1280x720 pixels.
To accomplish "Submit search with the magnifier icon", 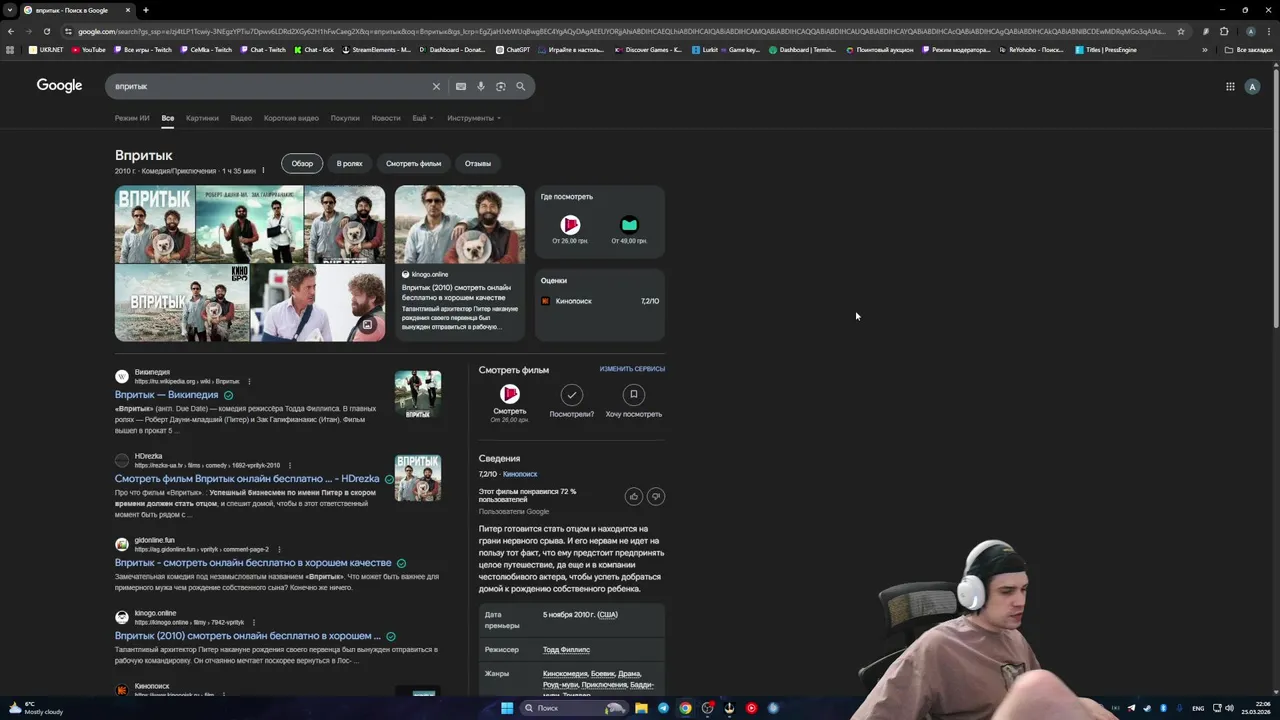I will 520,86.
